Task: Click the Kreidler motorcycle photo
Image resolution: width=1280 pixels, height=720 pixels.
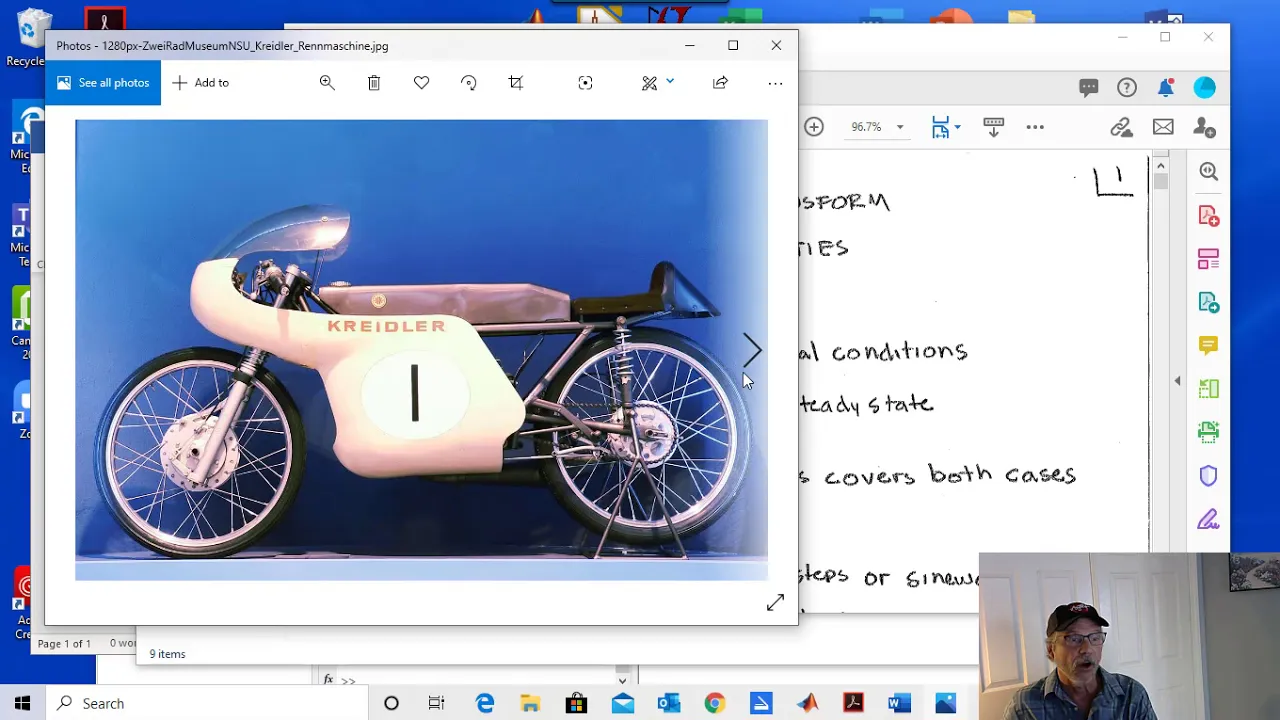Action: [421, 350]
